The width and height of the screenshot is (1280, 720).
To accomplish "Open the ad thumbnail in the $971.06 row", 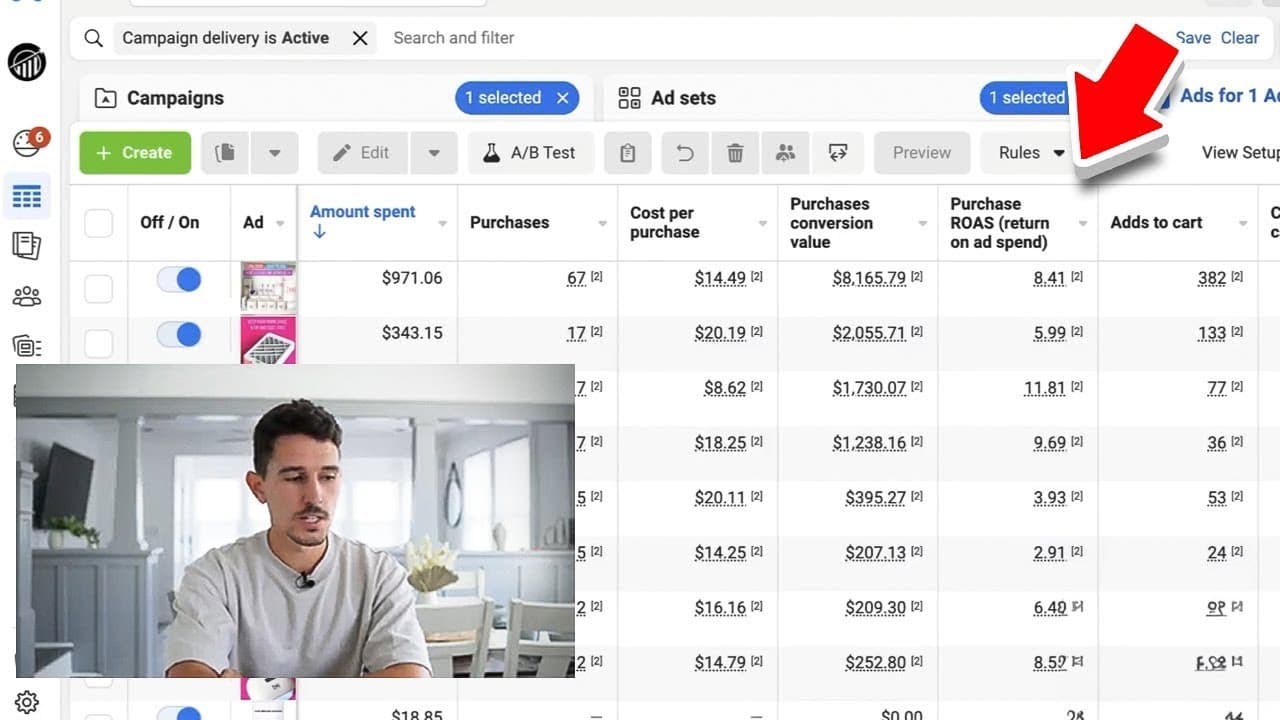I will tap(268, 287).
